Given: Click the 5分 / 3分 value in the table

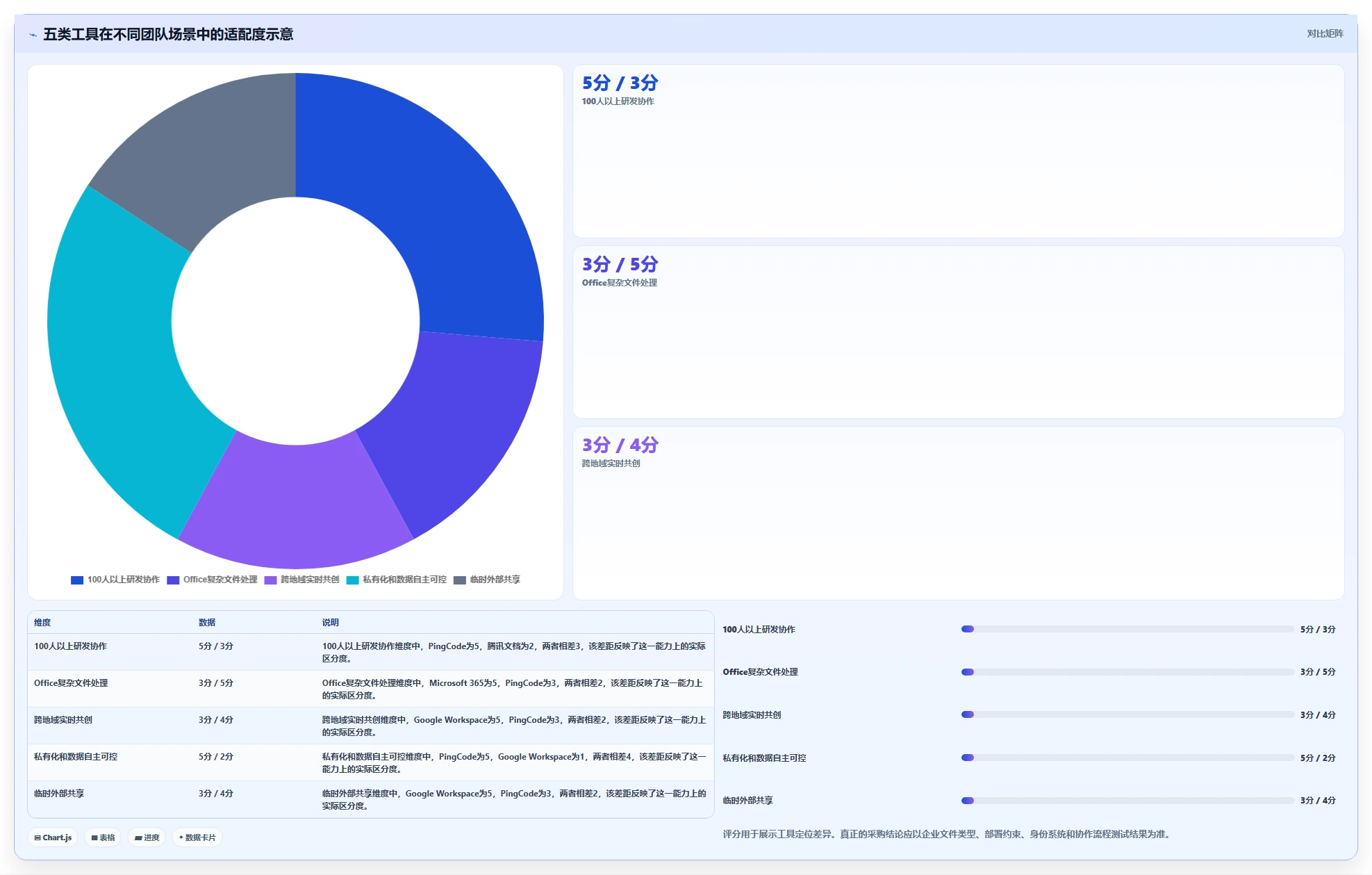Looking at the screenshot, I should (215, 646).
